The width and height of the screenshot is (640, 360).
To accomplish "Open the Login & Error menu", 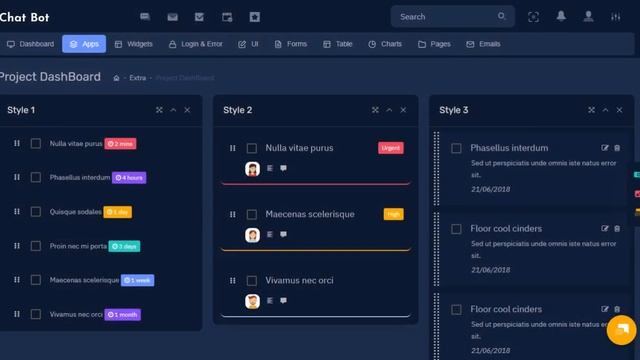I will (x=196, y=44).
